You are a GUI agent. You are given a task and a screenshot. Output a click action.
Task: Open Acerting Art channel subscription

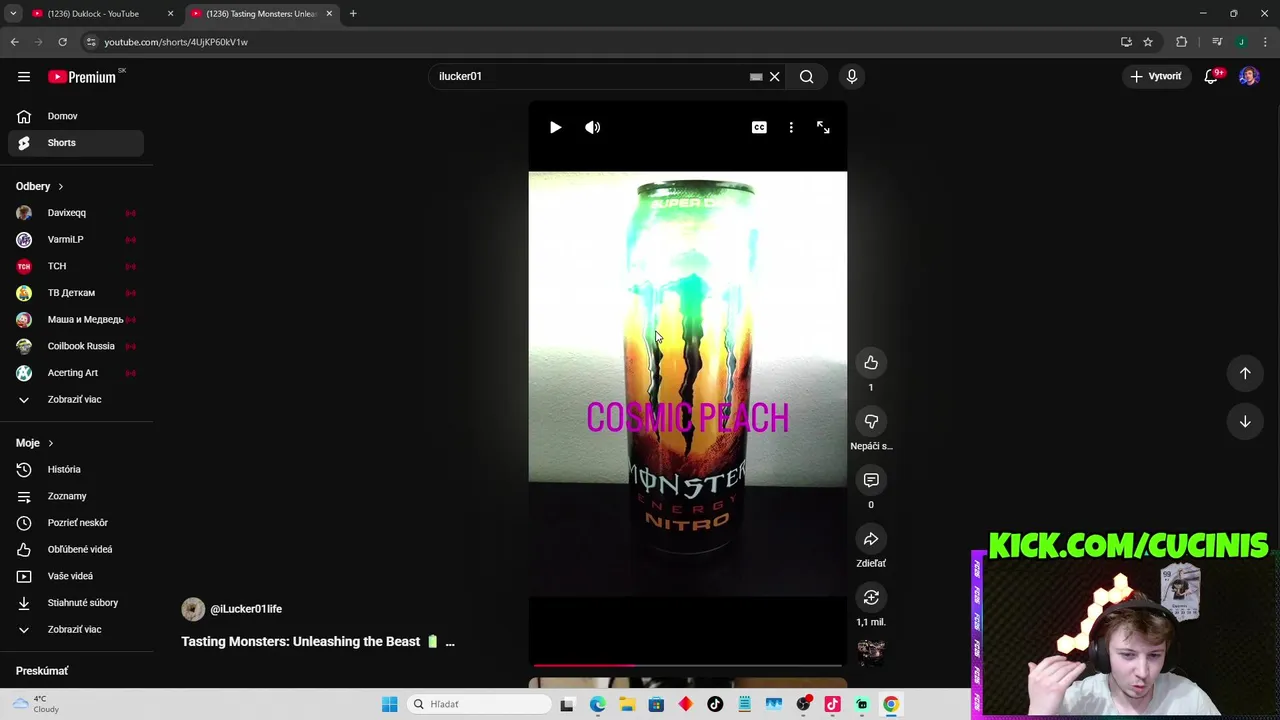(x=76, y=373)
